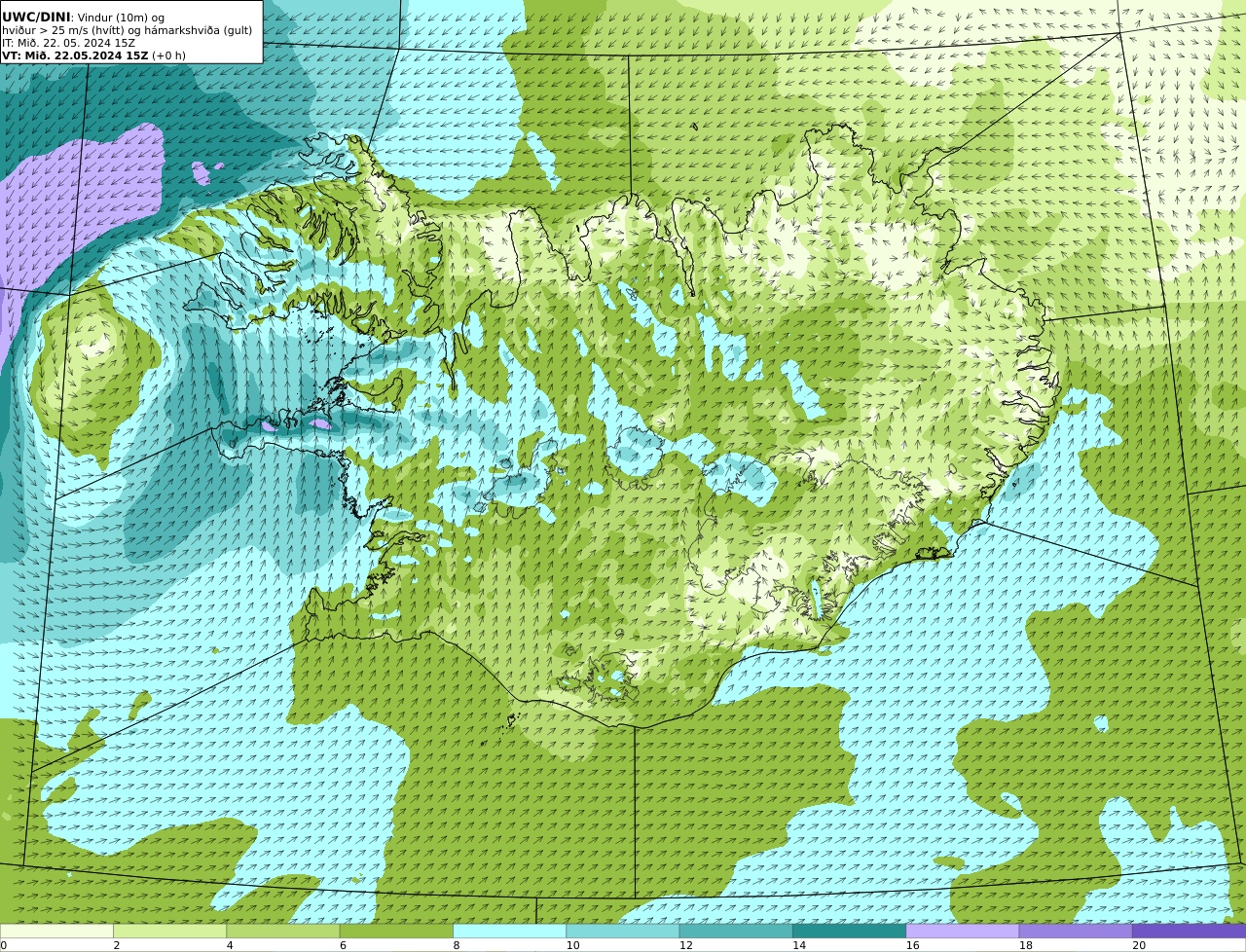Click the pale teal 10–12 m/s legend swatch
Image resolution: width=1246 pixels, height=952 pixels.
point(623,931)
